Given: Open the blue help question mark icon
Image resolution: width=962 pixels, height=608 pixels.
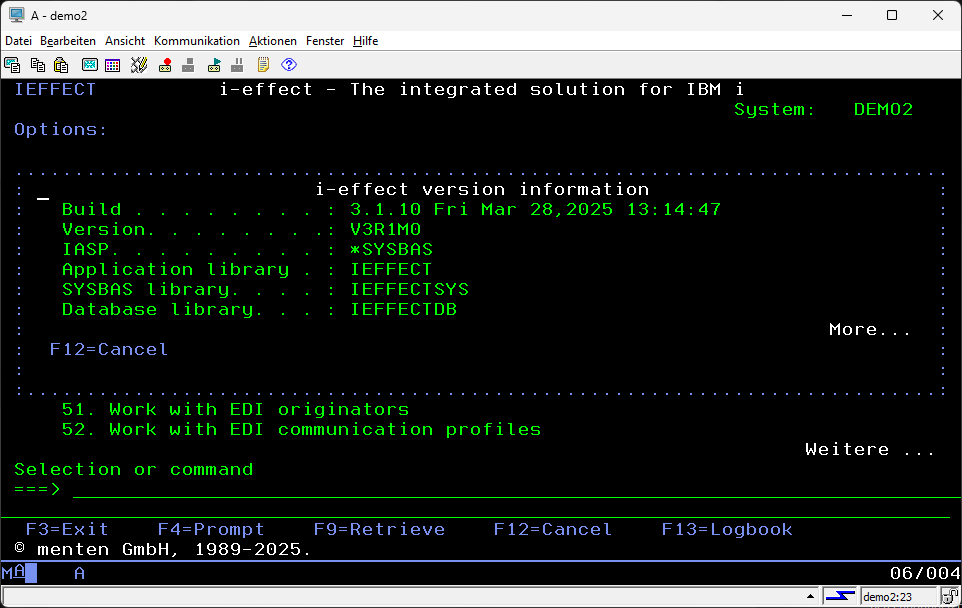Looking at the screenshot, I should [x=289, y=65].
